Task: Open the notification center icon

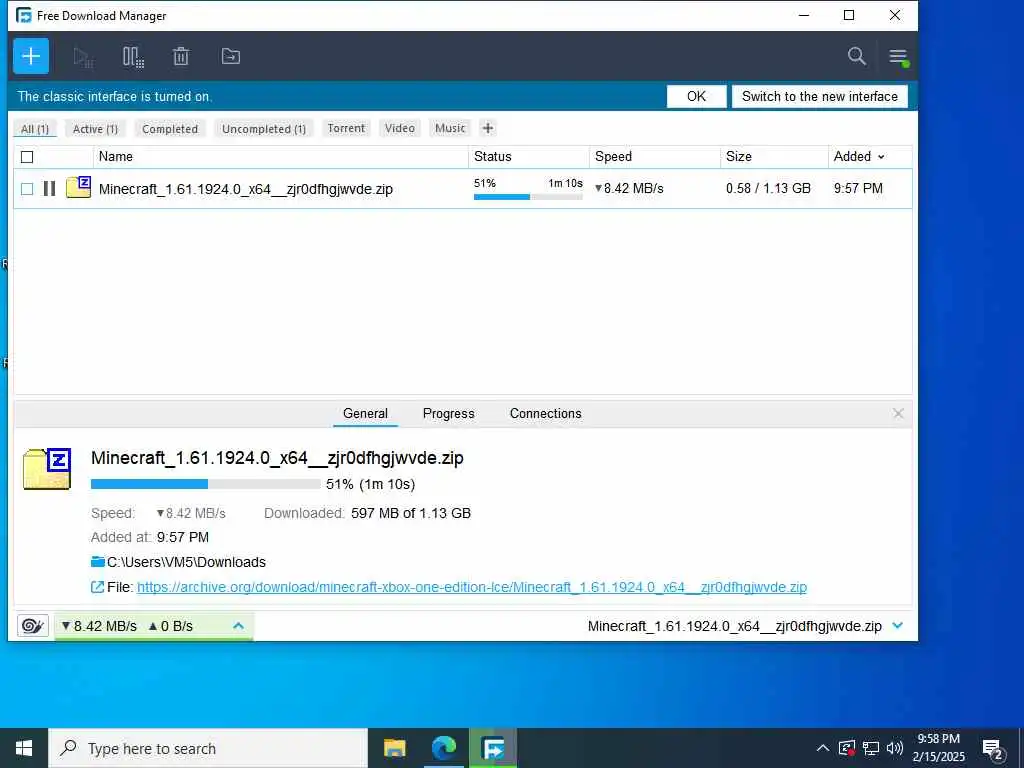Action: point(993,750)
